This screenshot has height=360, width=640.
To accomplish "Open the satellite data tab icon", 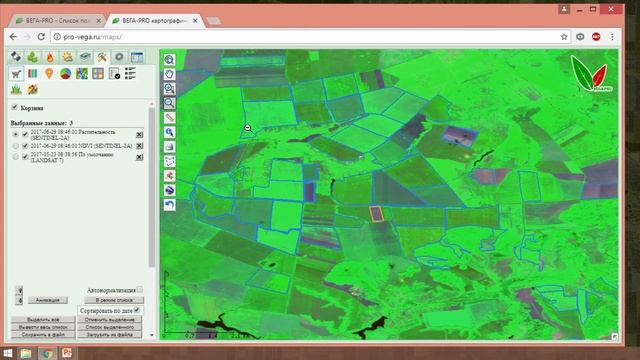I will [x=16, y=57].
